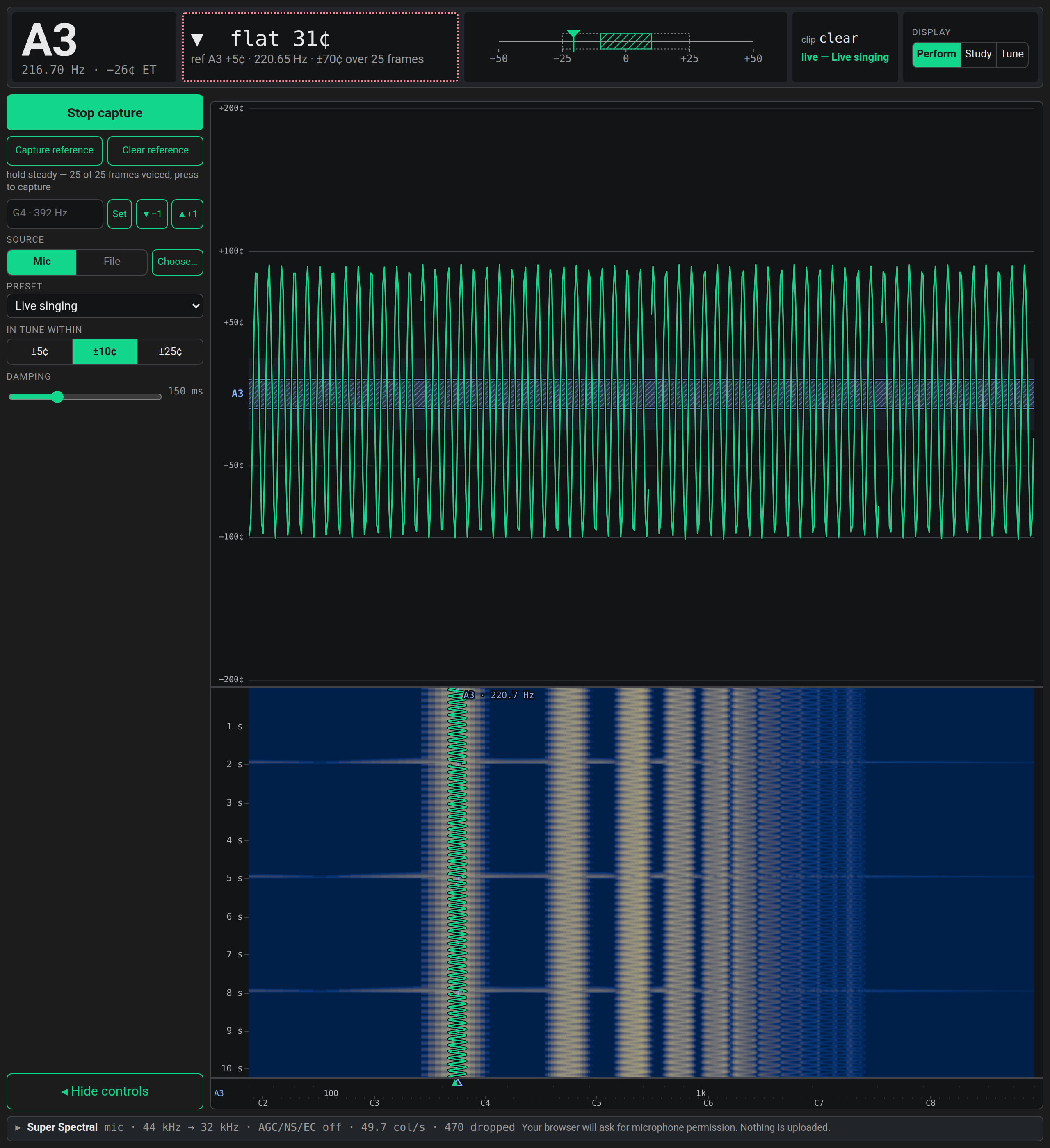Click AGC/NS/EC off status entry
Screen dimensions: 1050x1148
300,1127
